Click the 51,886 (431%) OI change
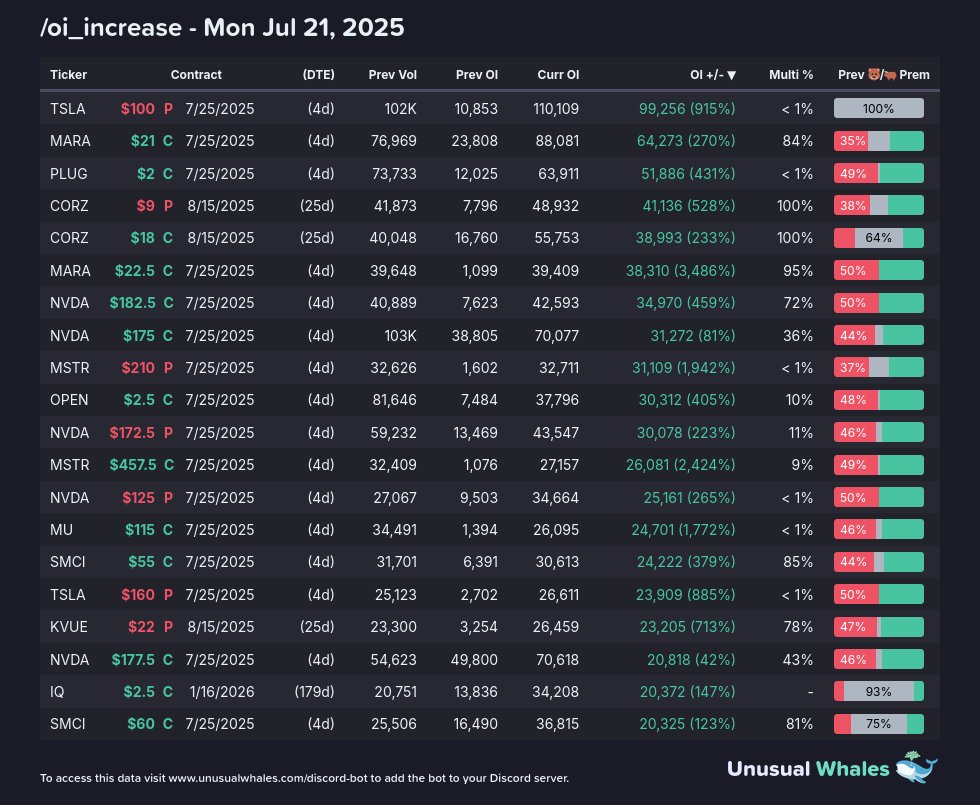 (688, 173)
